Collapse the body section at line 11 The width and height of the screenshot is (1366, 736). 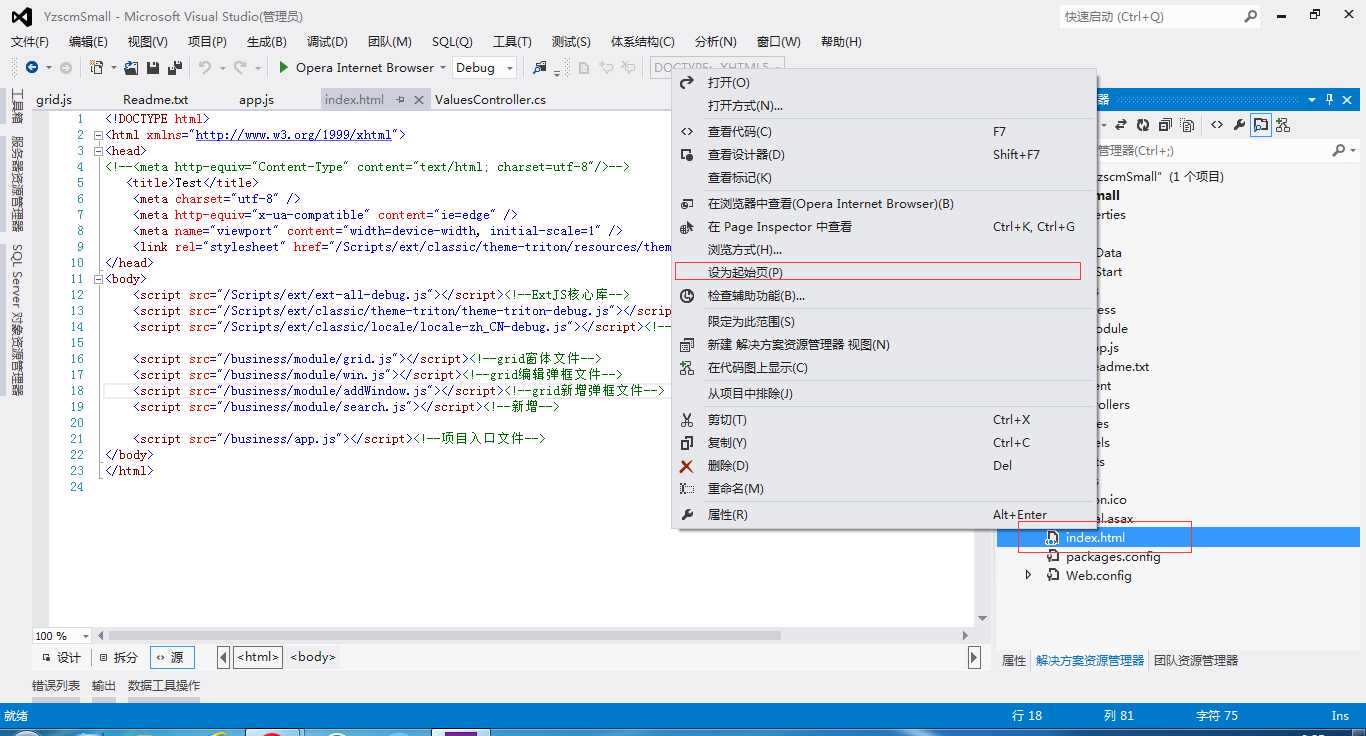97,279
